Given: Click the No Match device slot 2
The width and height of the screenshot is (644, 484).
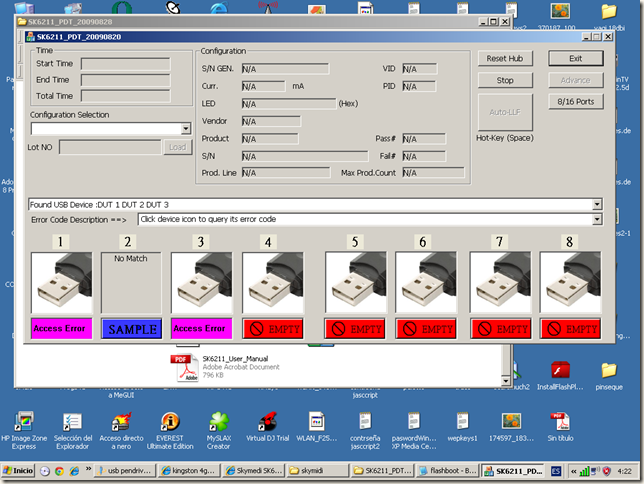Looking at the screenshot, I should click(x=131, y=283).
